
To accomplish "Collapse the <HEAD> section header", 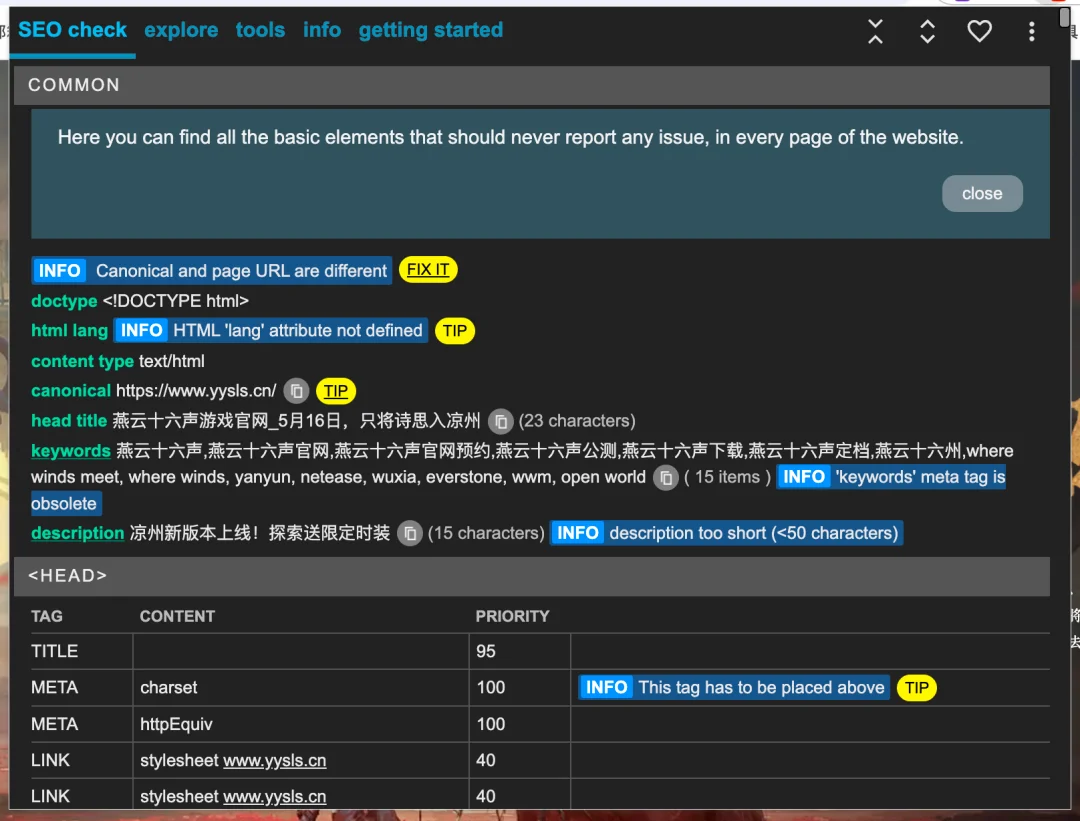I will pos(530,576).
